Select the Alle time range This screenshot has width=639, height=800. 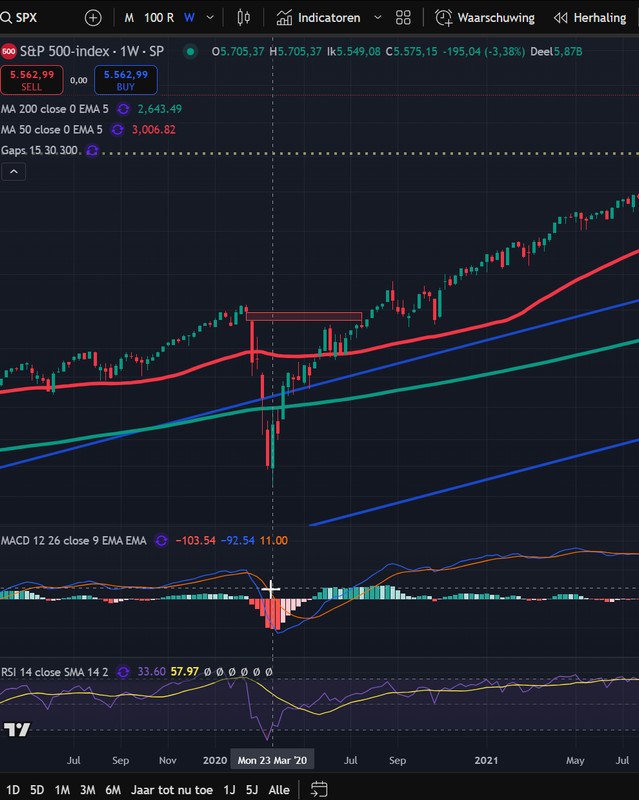click(279, 790)
